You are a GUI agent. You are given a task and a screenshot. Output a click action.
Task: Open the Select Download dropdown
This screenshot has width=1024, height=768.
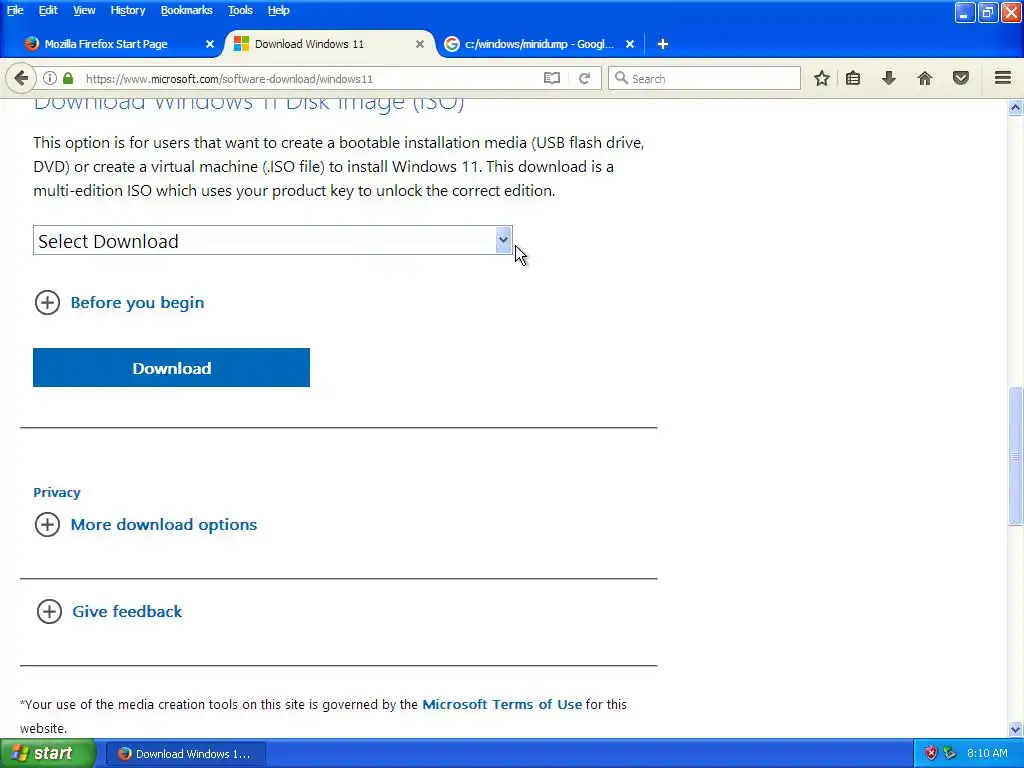(x=273, y=240)
